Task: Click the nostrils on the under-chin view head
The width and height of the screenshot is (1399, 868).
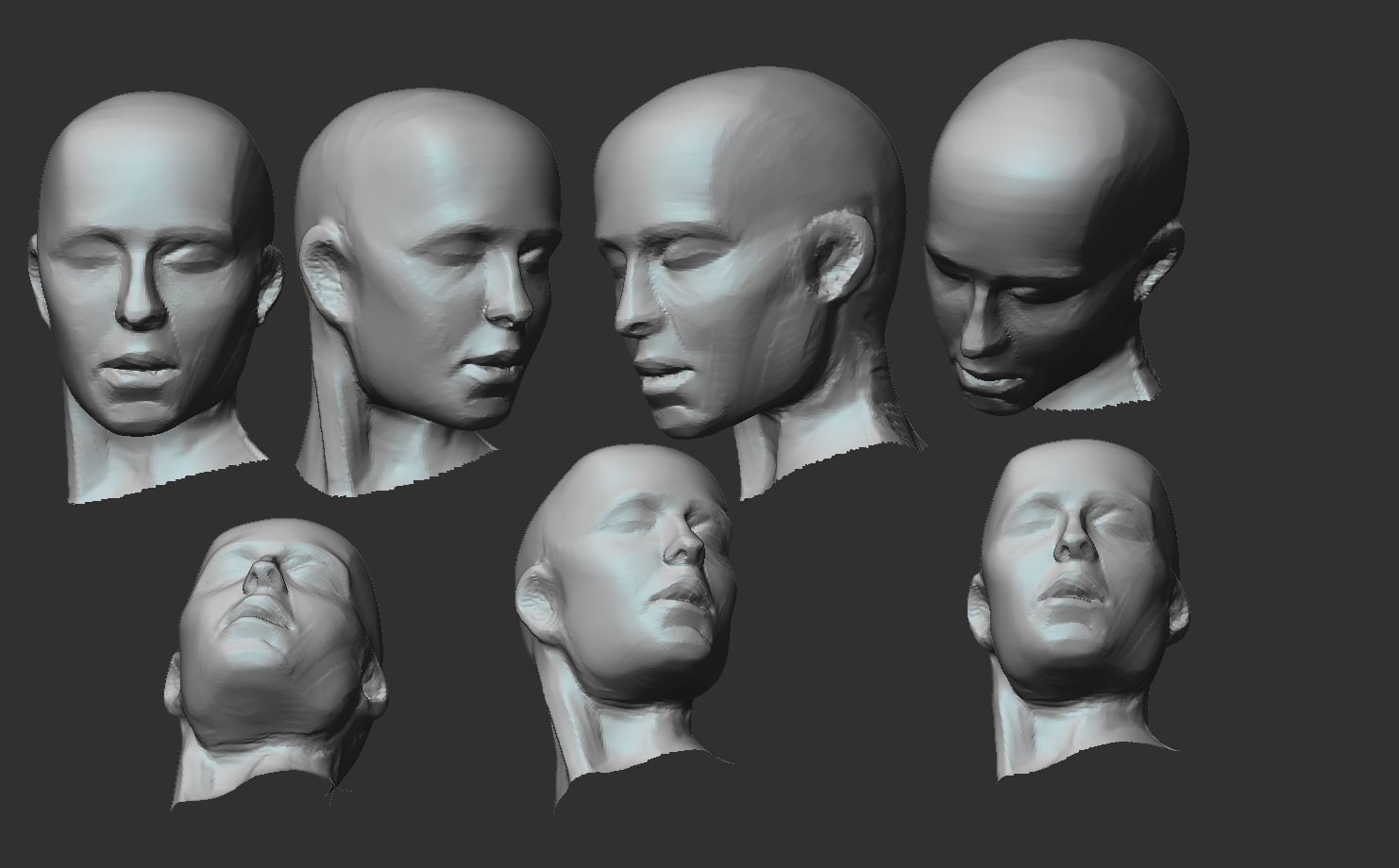Action: point(263,577)
